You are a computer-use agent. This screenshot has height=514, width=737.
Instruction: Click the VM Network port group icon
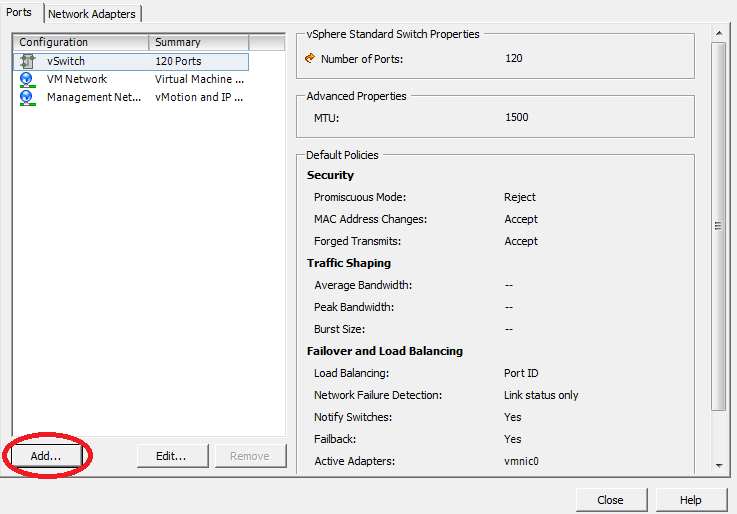pyautogui.click(x=27, y=79)
